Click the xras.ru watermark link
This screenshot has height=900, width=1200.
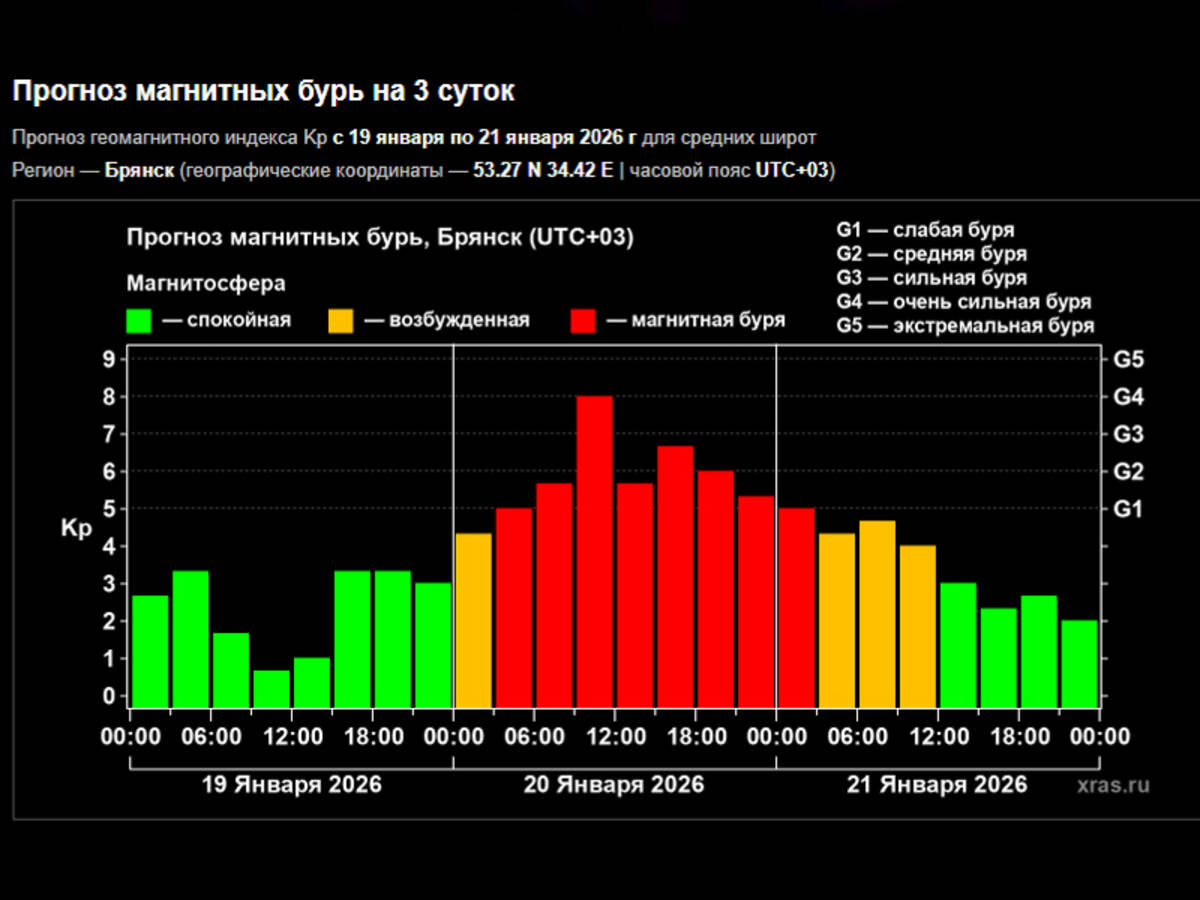coord(1113,785)
